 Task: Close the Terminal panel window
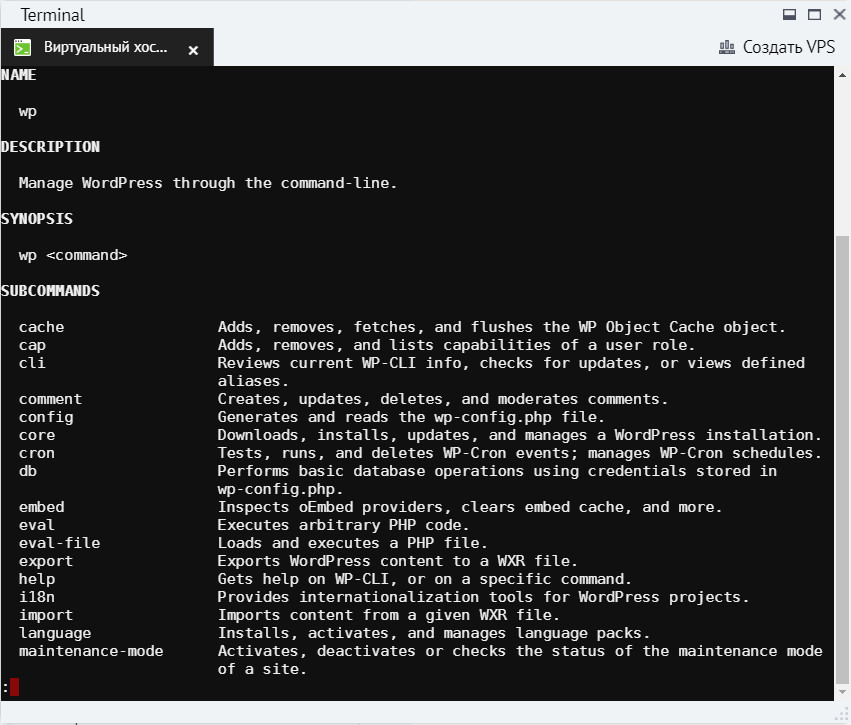(838, 15)
